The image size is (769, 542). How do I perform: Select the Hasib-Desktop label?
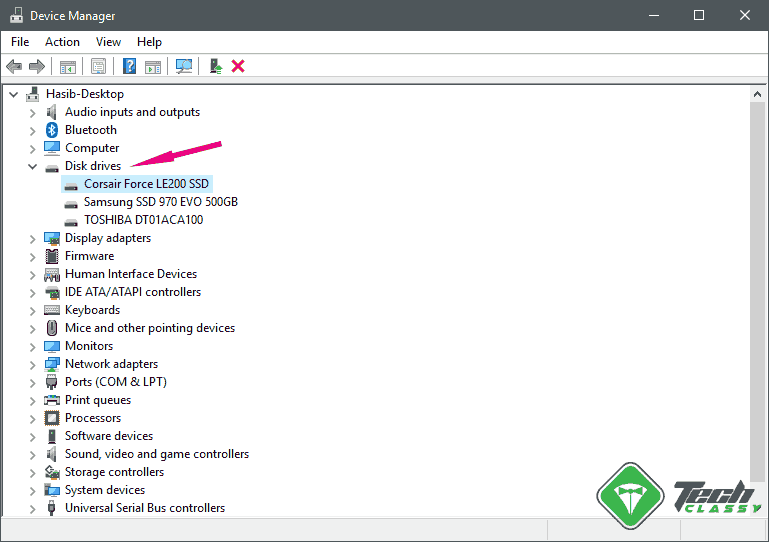(x=85, y=94)
